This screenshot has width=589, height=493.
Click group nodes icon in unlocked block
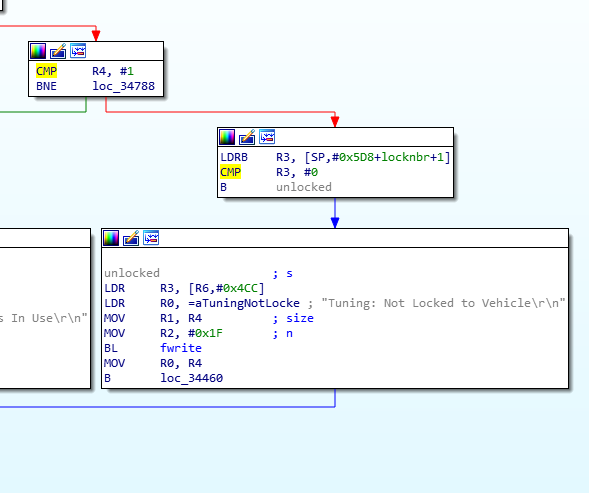[x=151, y=238]
